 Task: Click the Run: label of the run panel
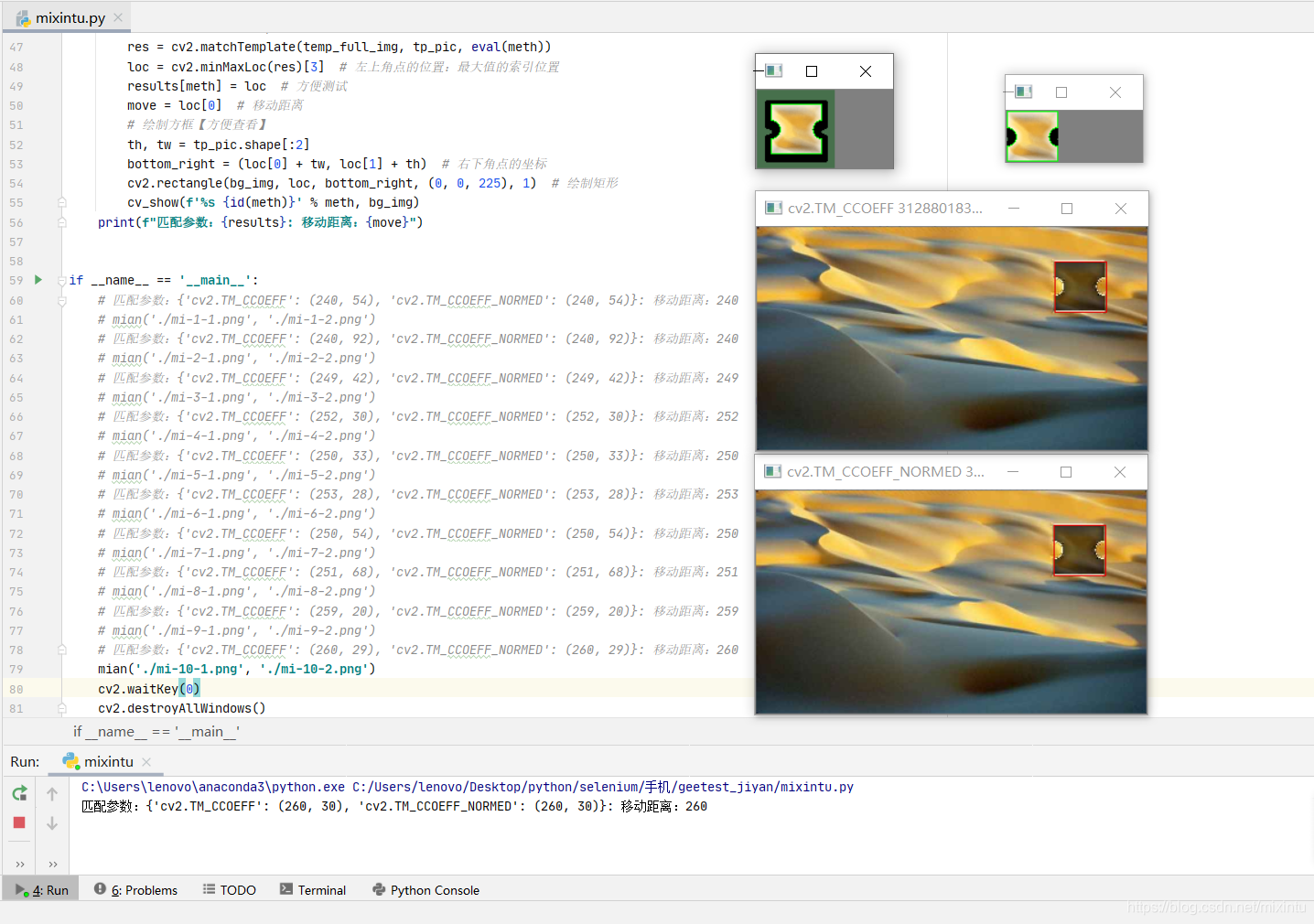click(26, 762)
